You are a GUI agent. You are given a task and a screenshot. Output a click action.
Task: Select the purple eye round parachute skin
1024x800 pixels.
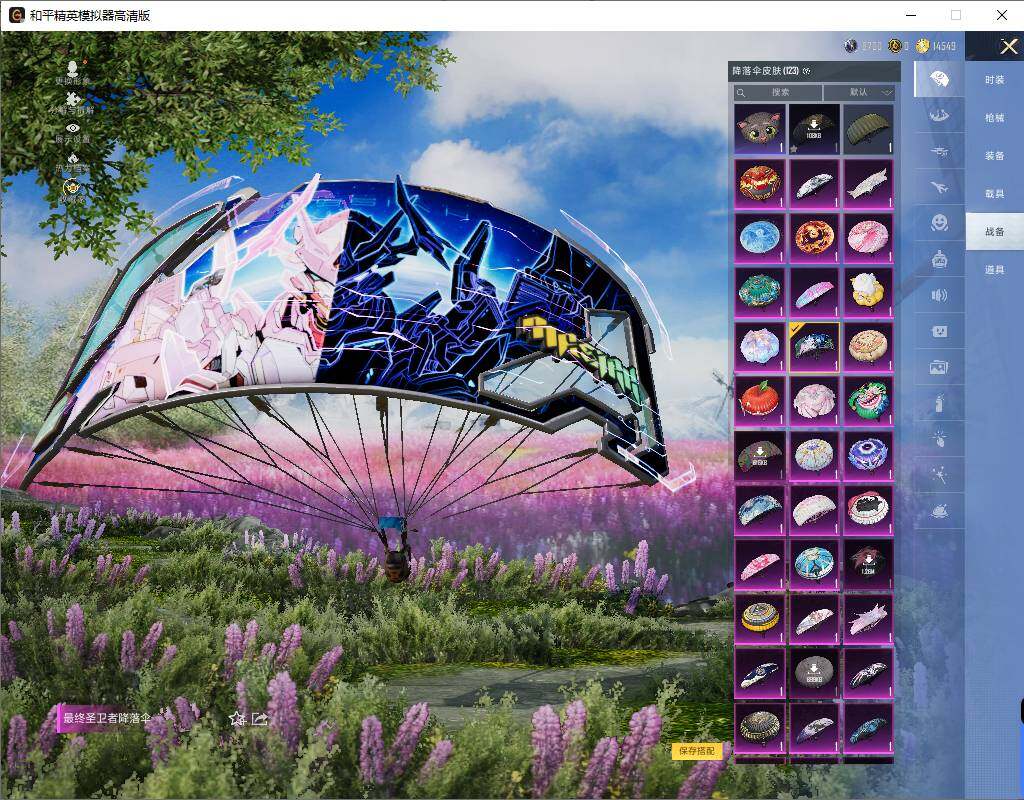coord(868,456)
